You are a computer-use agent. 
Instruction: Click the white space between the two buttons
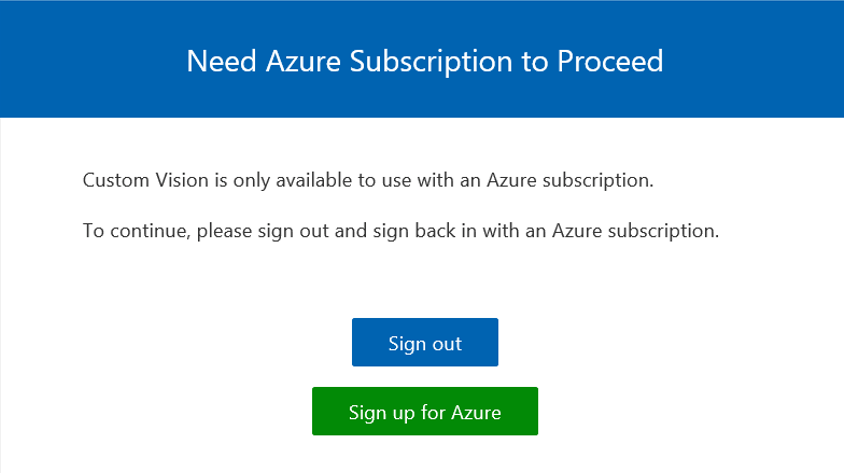pyautogui.click(x=424, y=377)
